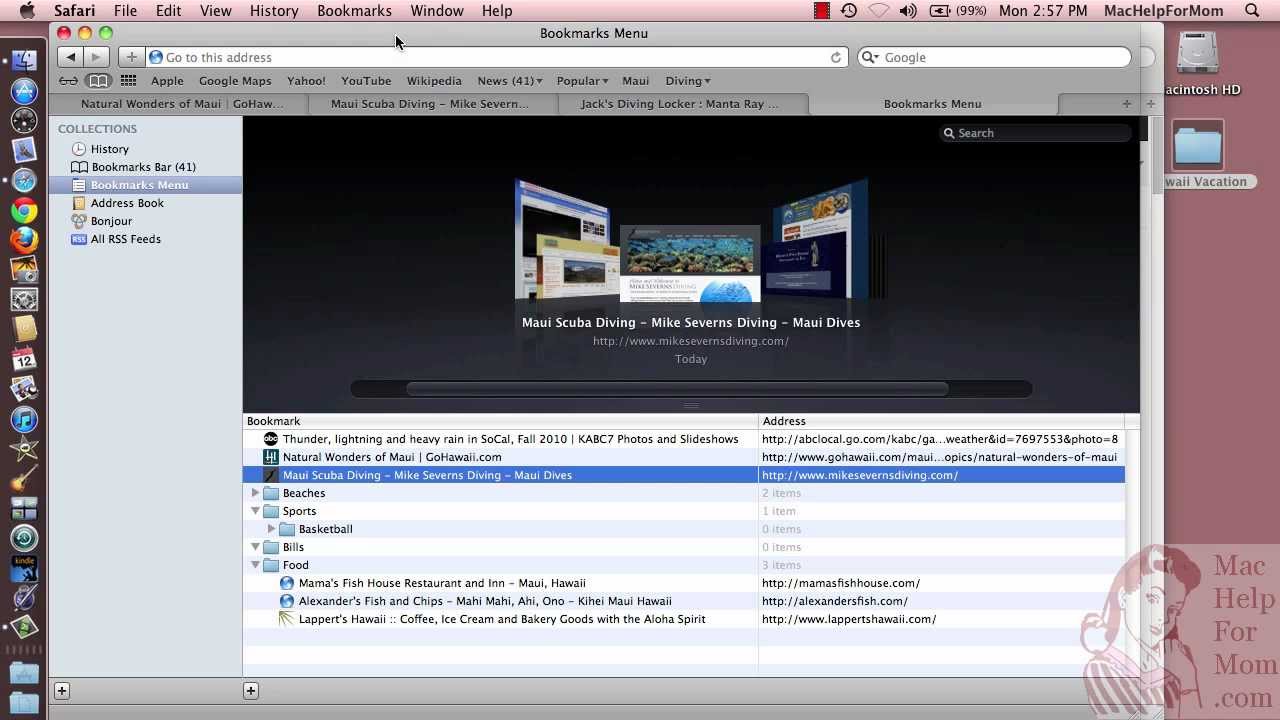Open the Yahoo! bookmark link
Image resolution: width=1280 pixels, height=720 pixels.
(306, 81)
